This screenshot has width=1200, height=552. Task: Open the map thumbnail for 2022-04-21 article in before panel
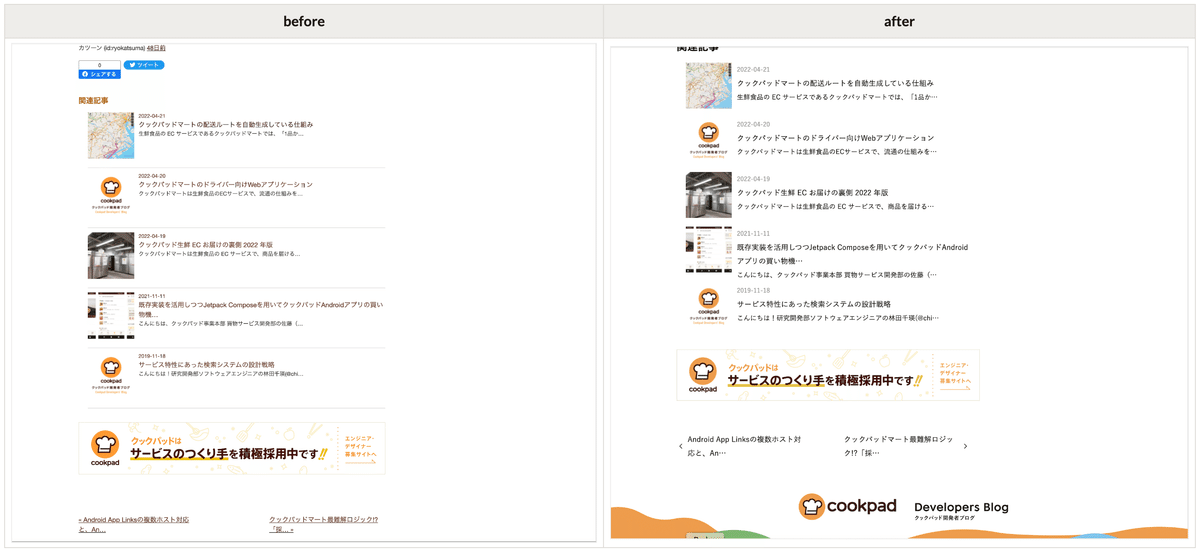(111, 135)
